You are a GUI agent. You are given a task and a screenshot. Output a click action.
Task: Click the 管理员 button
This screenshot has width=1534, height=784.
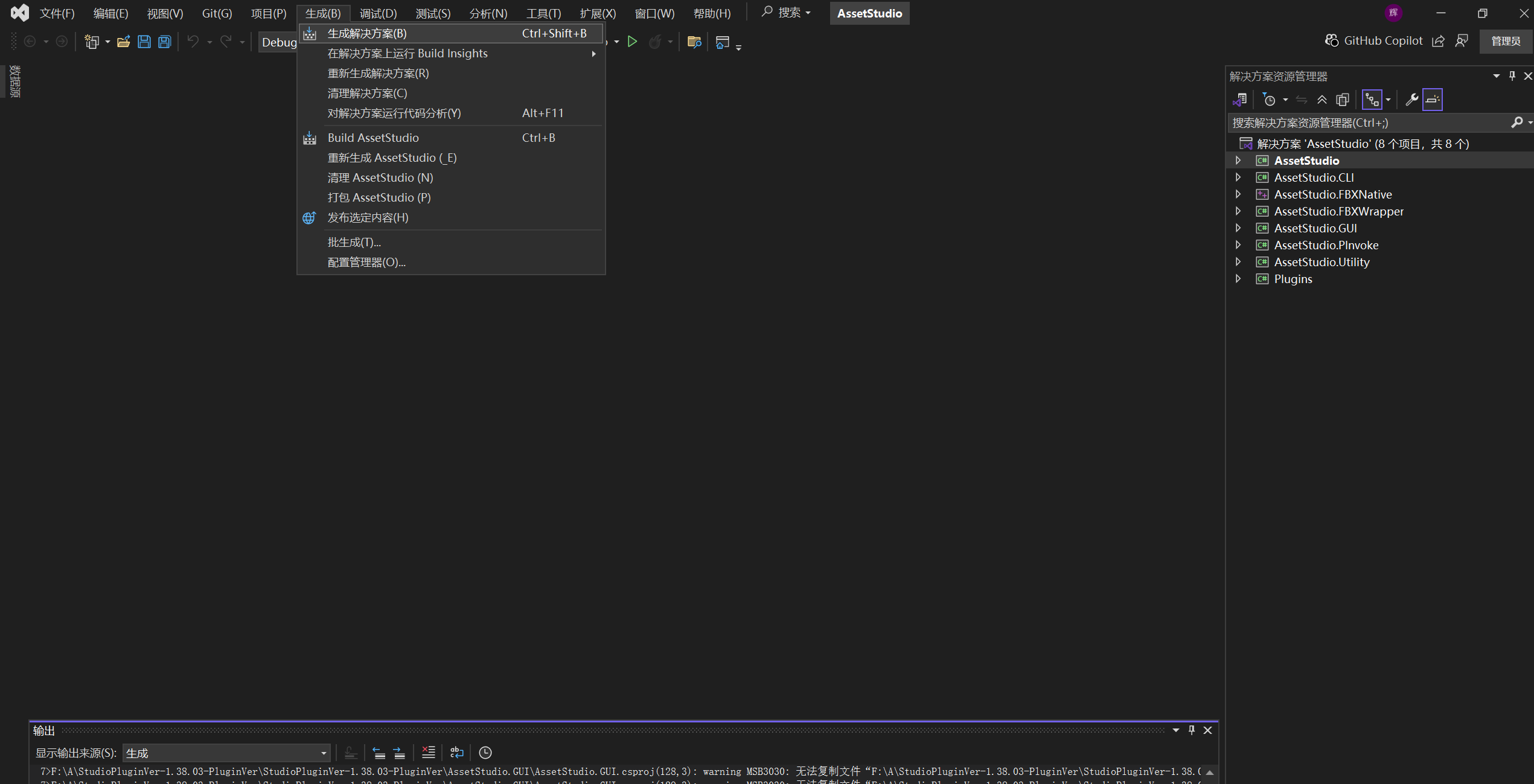(x=1505, y=41)
